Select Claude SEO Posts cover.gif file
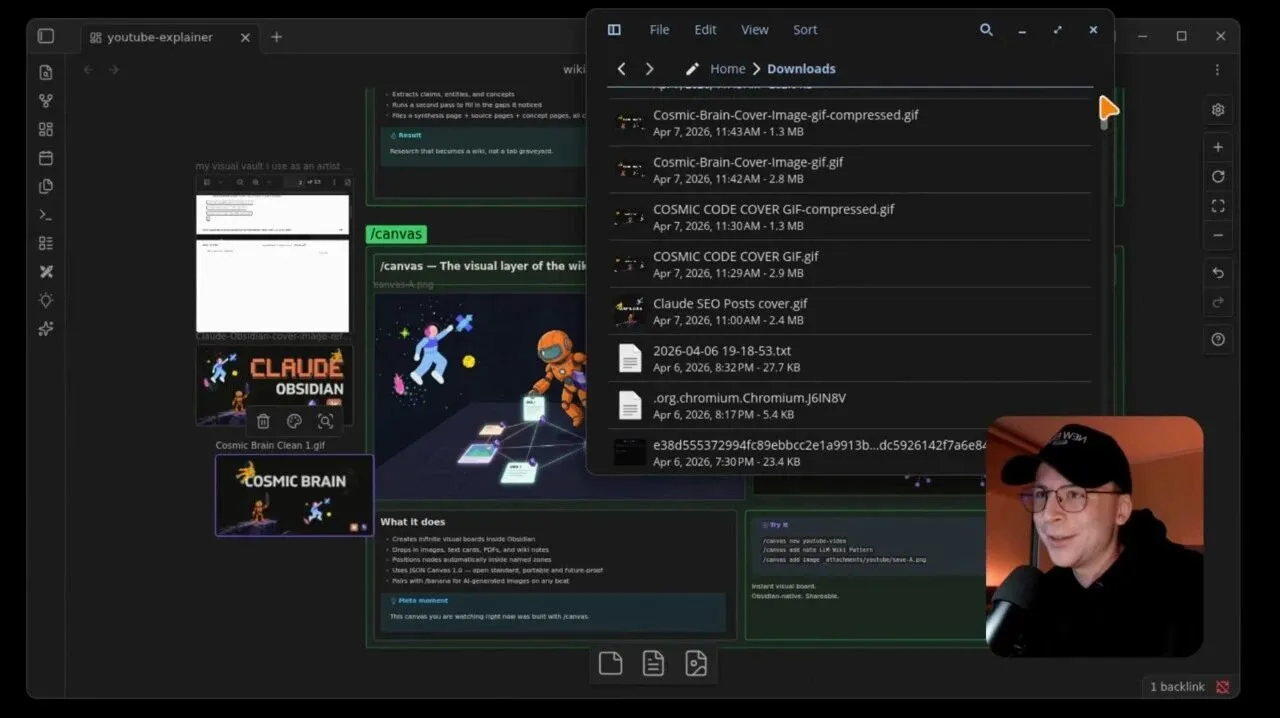 (850, 311)
